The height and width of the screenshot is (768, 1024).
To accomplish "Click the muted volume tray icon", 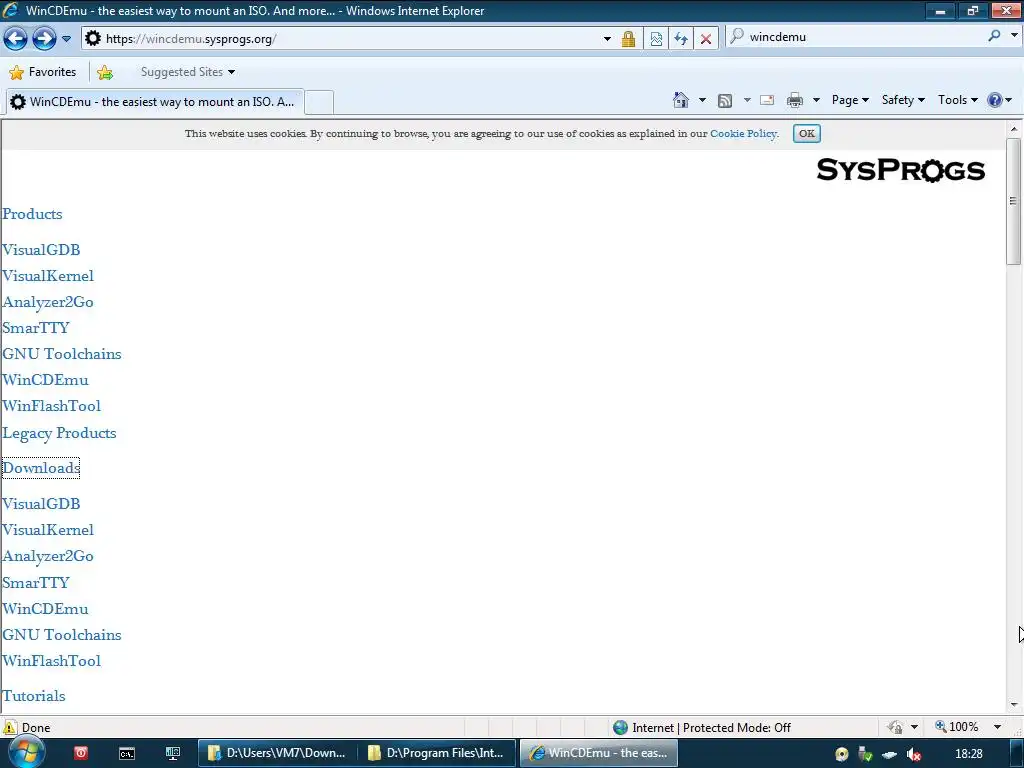I will 914,754.
